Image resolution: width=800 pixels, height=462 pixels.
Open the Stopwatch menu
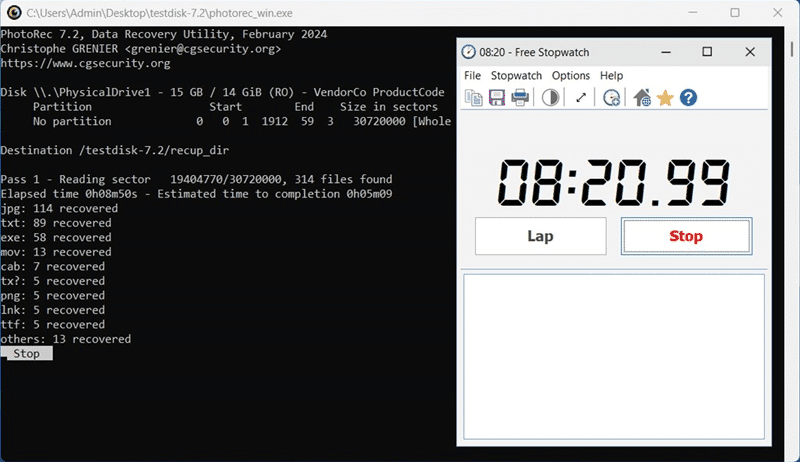[516, 75]
